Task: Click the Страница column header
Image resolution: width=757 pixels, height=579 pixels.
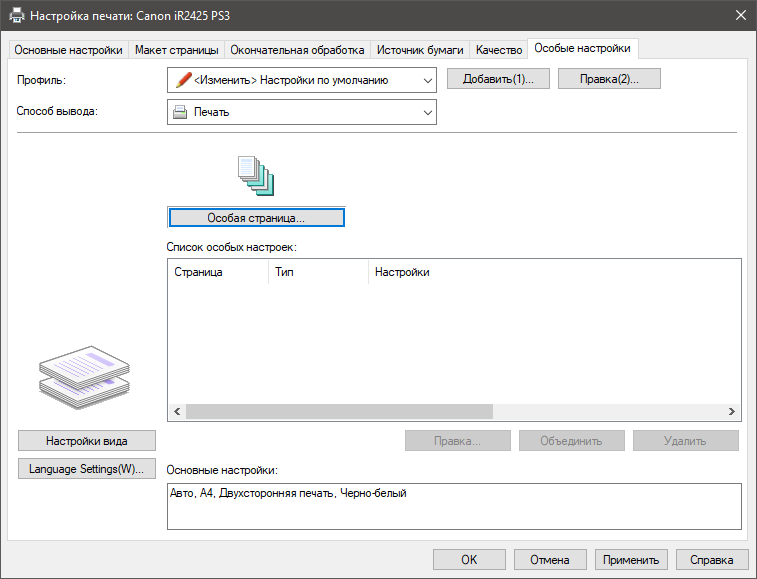Action: pos(218,272)
